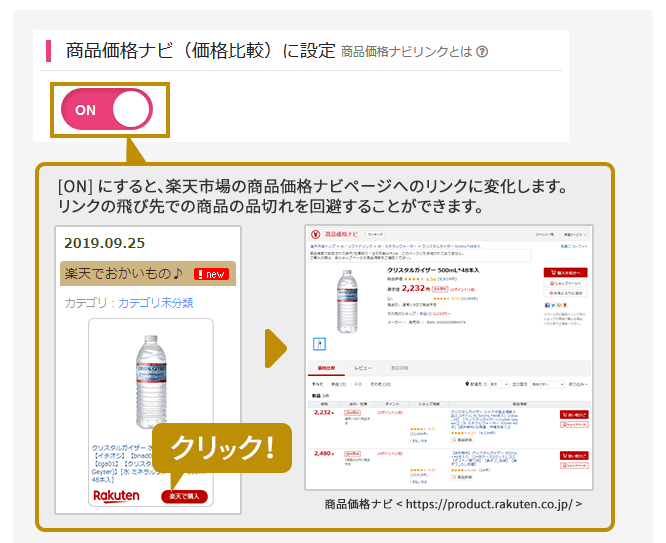
Task: Click the Rakuten logo in the product card
Action: point(116,496)
